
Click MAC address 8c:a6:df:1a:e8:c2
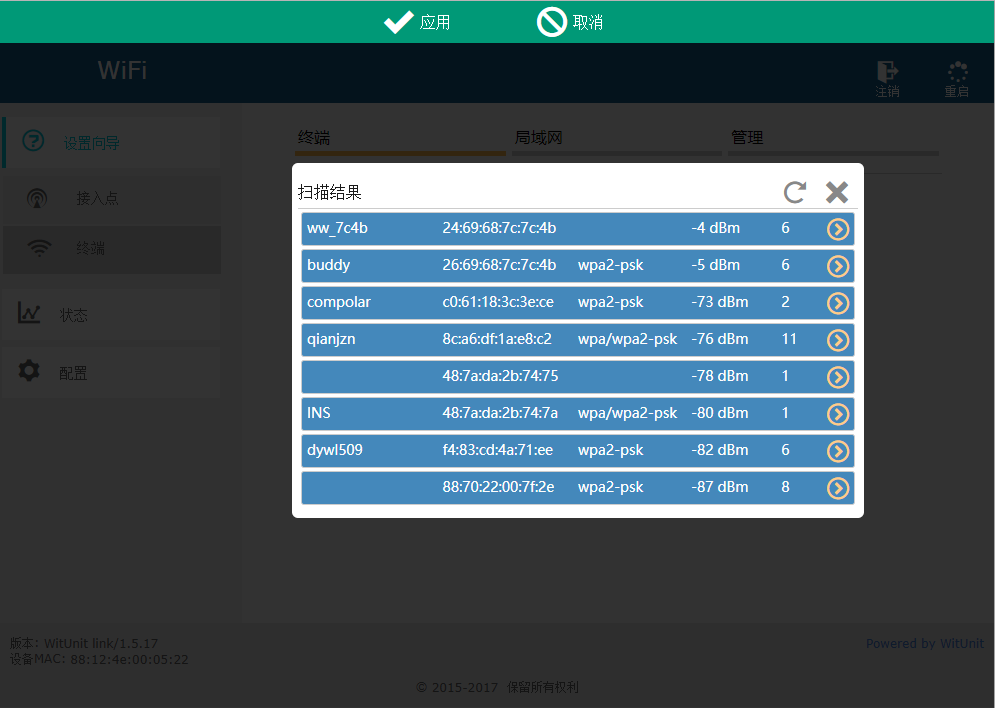tap(497, 339)
